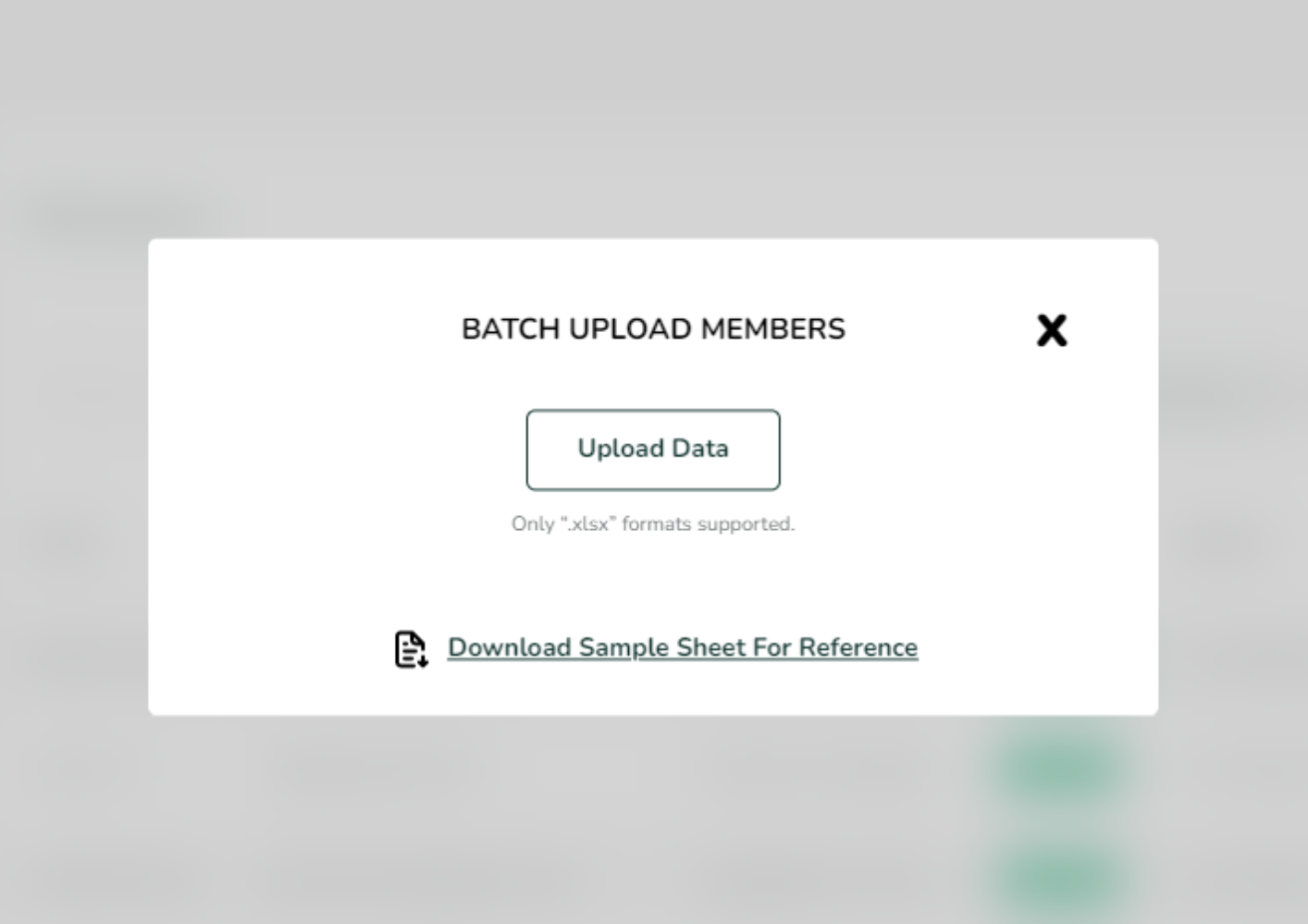Image resolution: width=1308 pixels, height=924 pixels.
Task: Click empty white space below Upload Data hint
Action: (653, 578)
